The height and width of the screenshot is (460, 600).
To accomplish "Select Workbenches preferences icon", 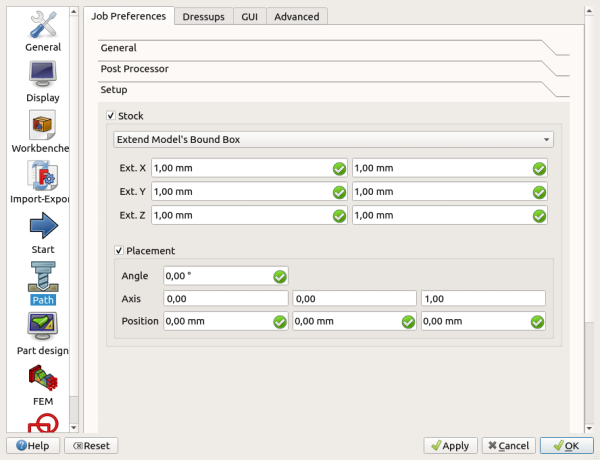I will point(42,125).
